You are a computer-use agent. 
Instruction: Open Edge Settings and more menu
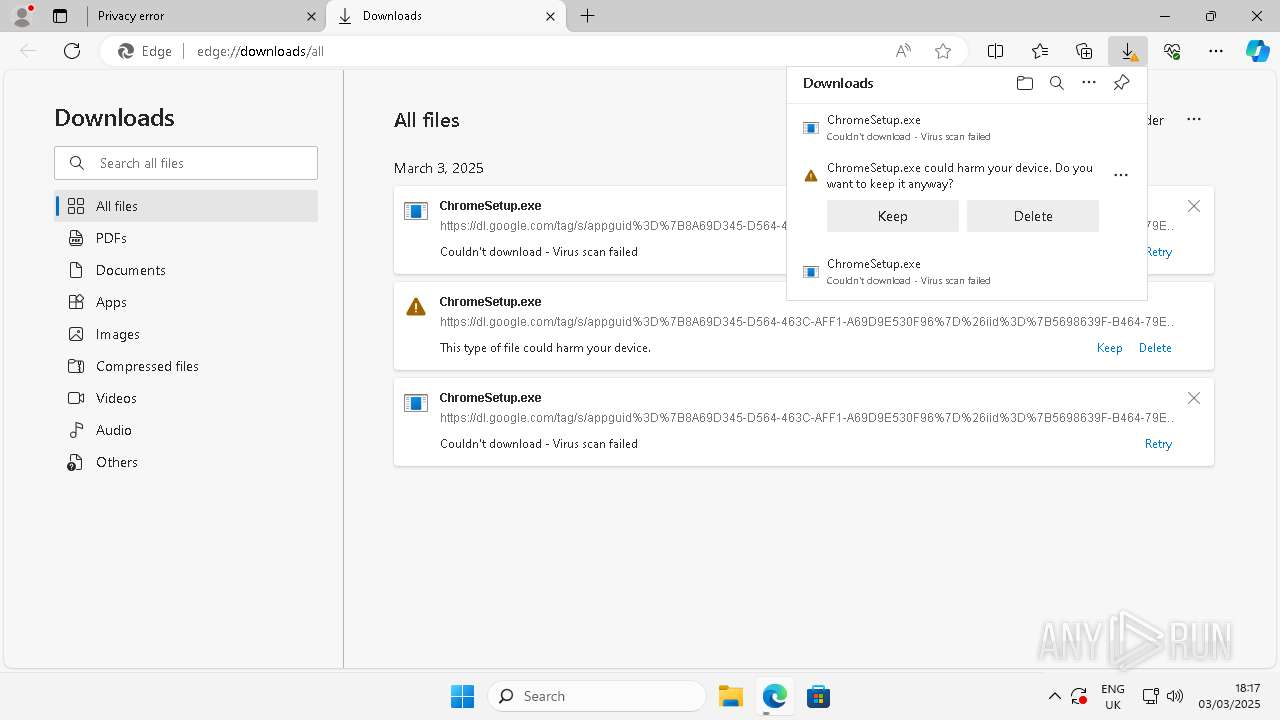click(1216, 51)
